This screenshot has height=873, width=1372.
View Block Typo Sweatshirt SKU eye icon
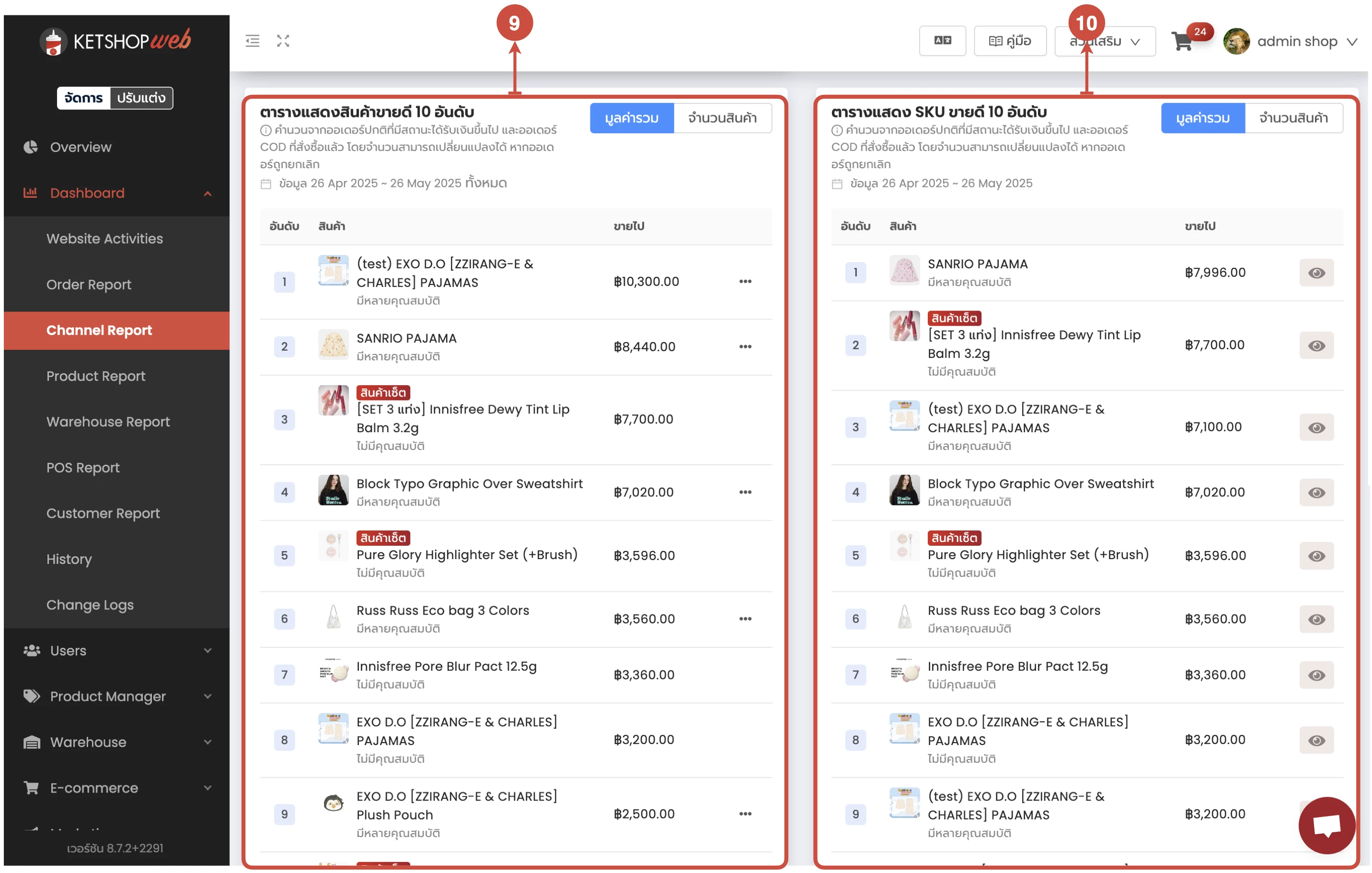1316,493
